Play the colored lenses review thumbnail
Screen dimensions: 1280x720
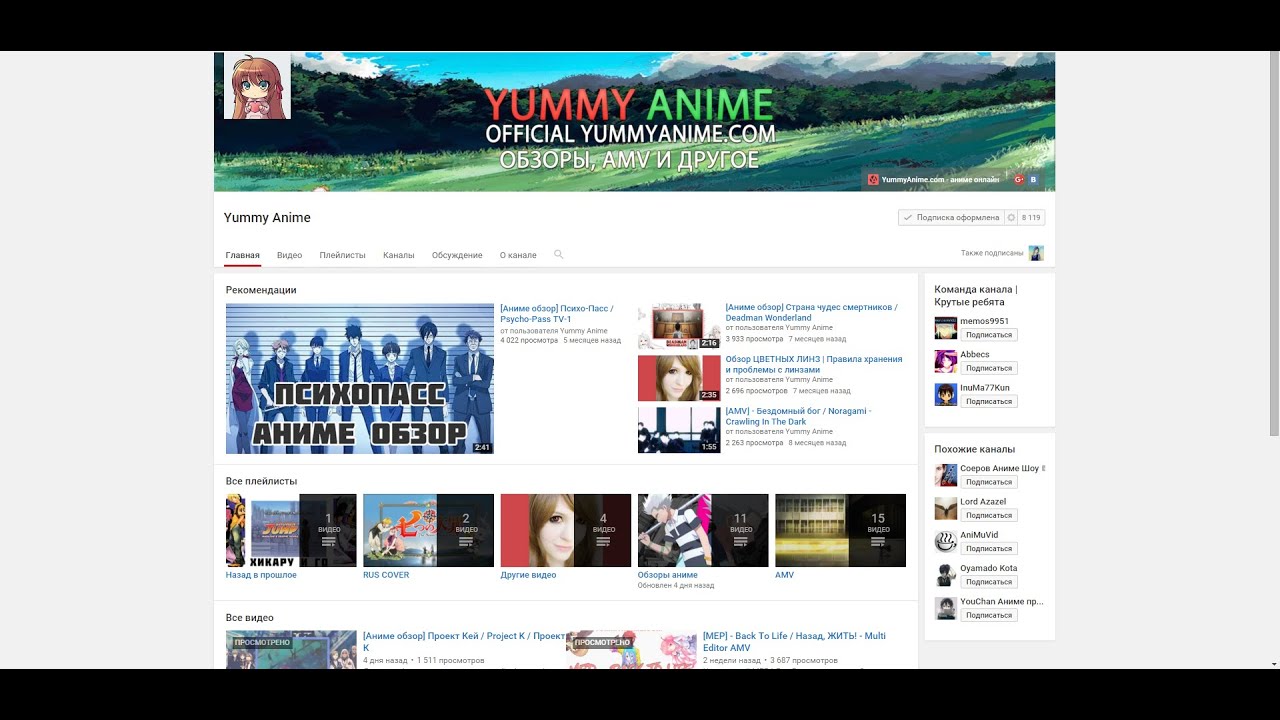point(679,378)
